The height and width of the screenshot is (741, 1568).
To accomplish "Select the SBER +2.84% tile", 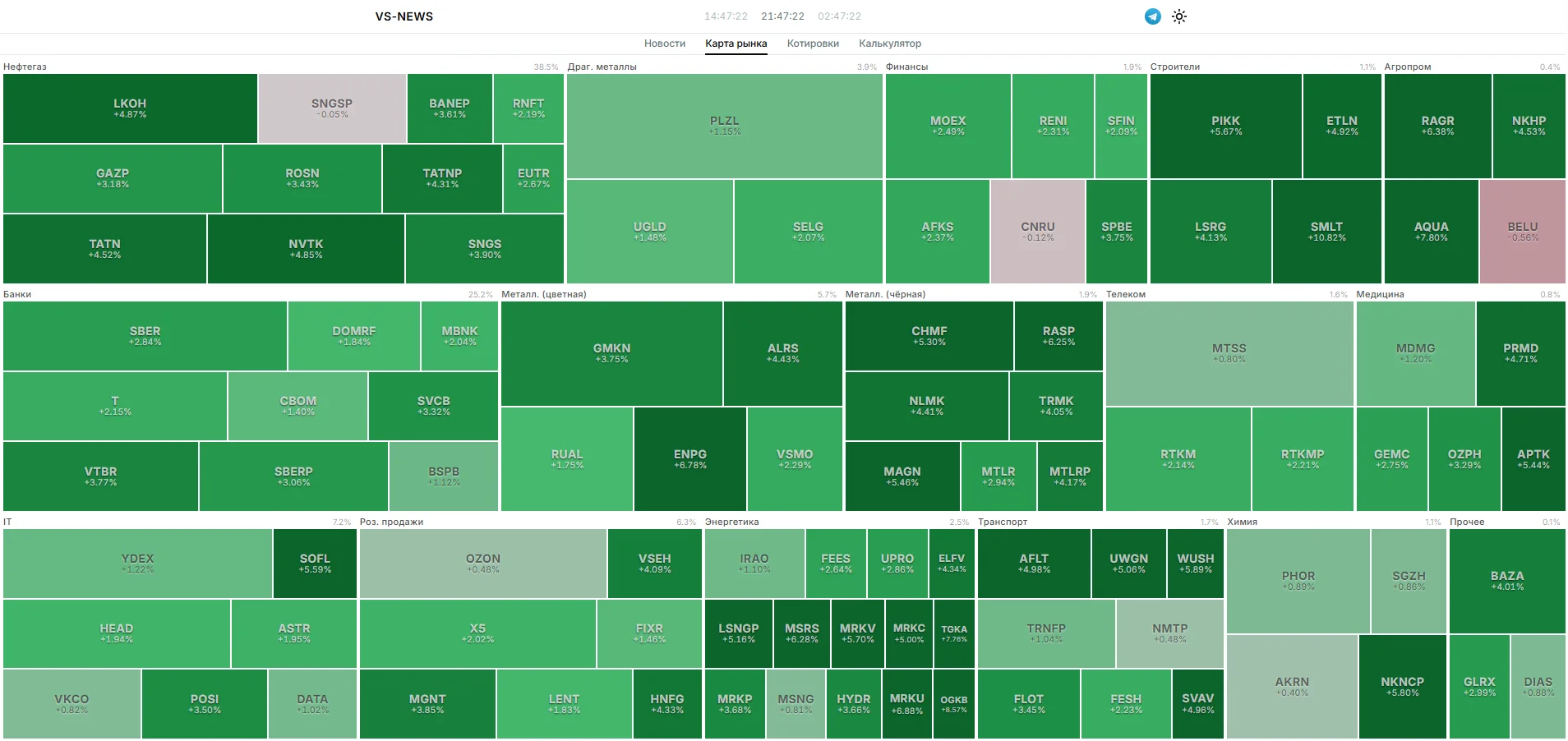I will (x=145, y=336).
